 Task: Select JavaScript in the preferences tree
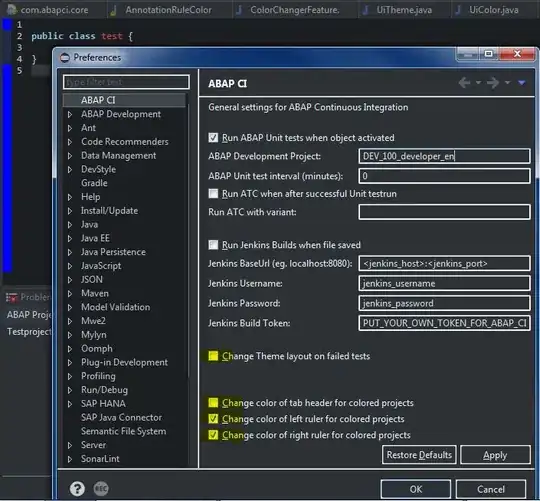(x=101, y=266)
